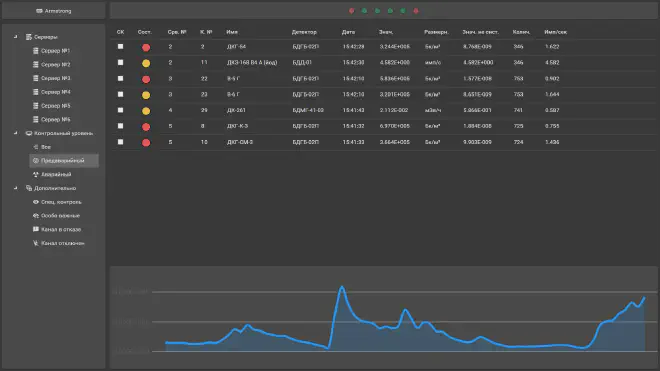The width and height of the screenshot is (660, 371).
Task: Click the СК column header
Action: pyautogui.click(x=120, y=32)
